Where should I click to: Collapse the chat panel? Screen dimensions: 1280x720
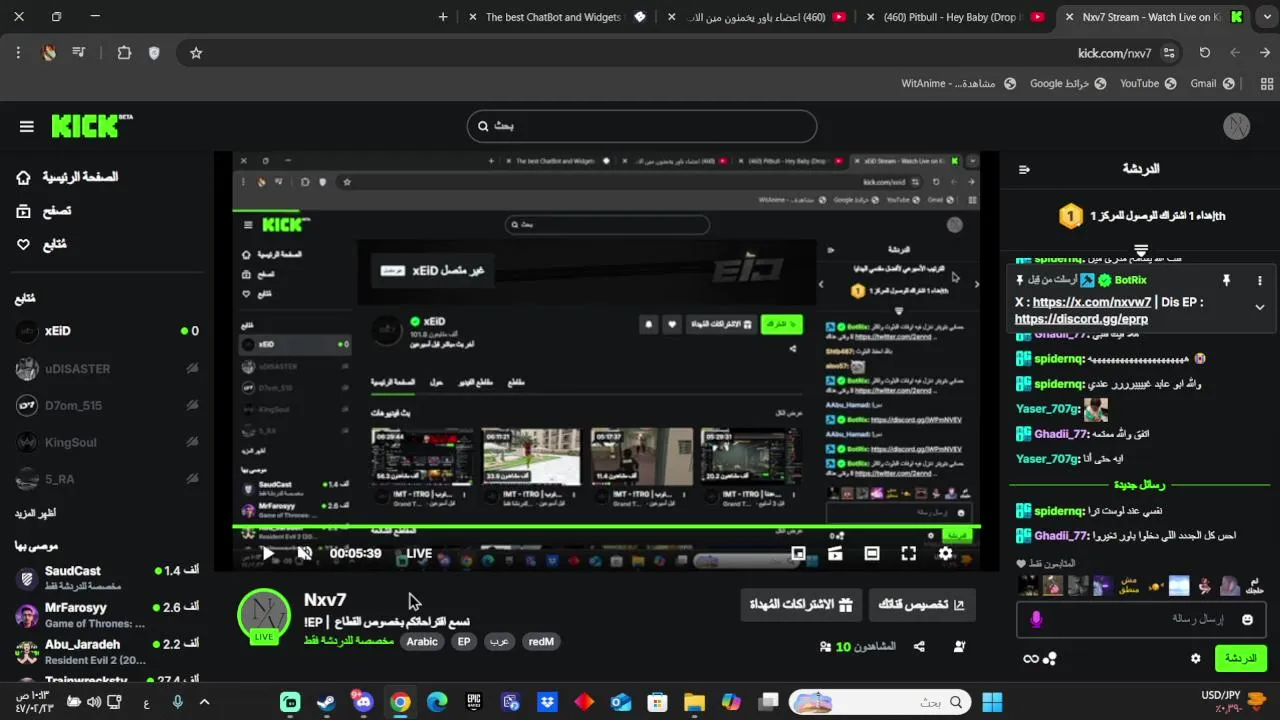tap(1024, 169)
